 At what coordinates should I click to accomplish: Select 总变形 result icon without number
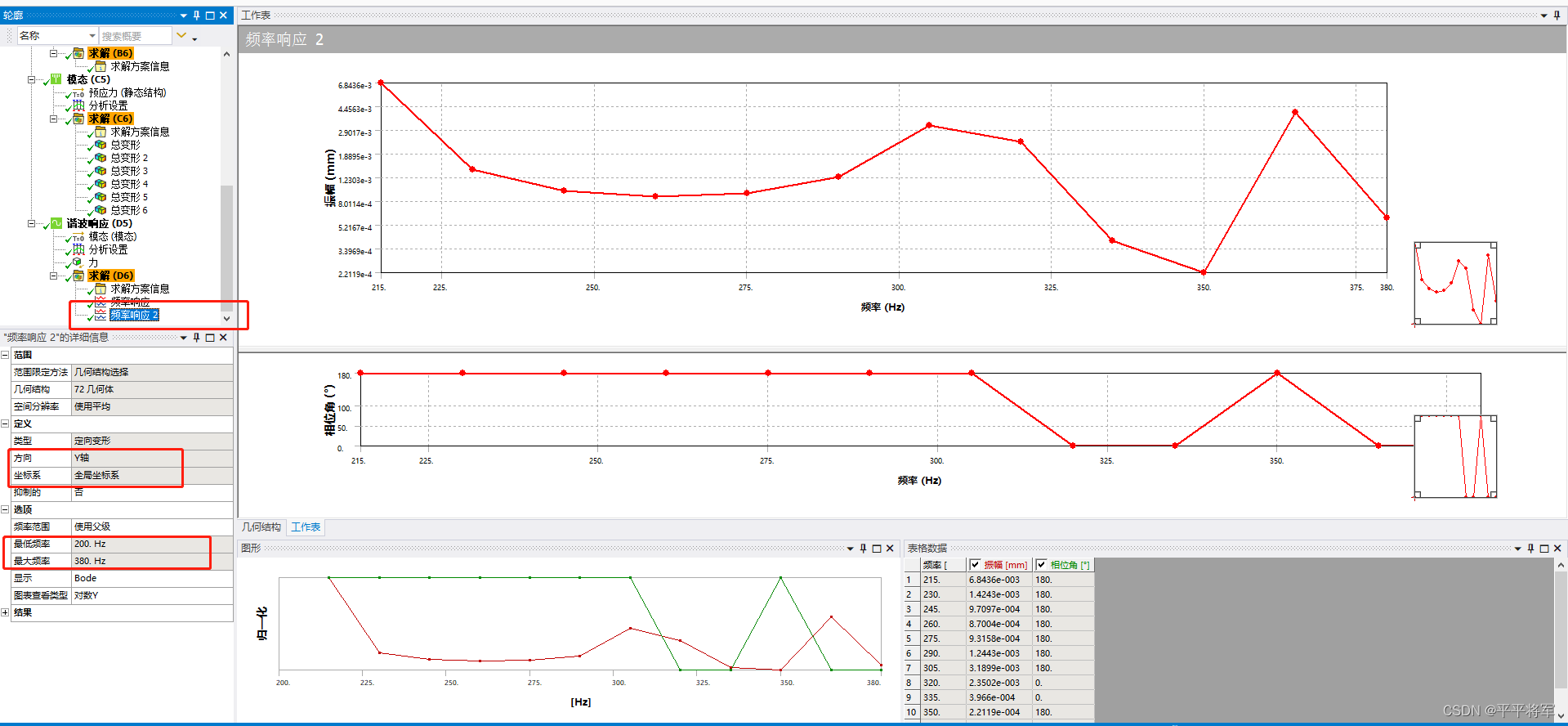(100, 145)
